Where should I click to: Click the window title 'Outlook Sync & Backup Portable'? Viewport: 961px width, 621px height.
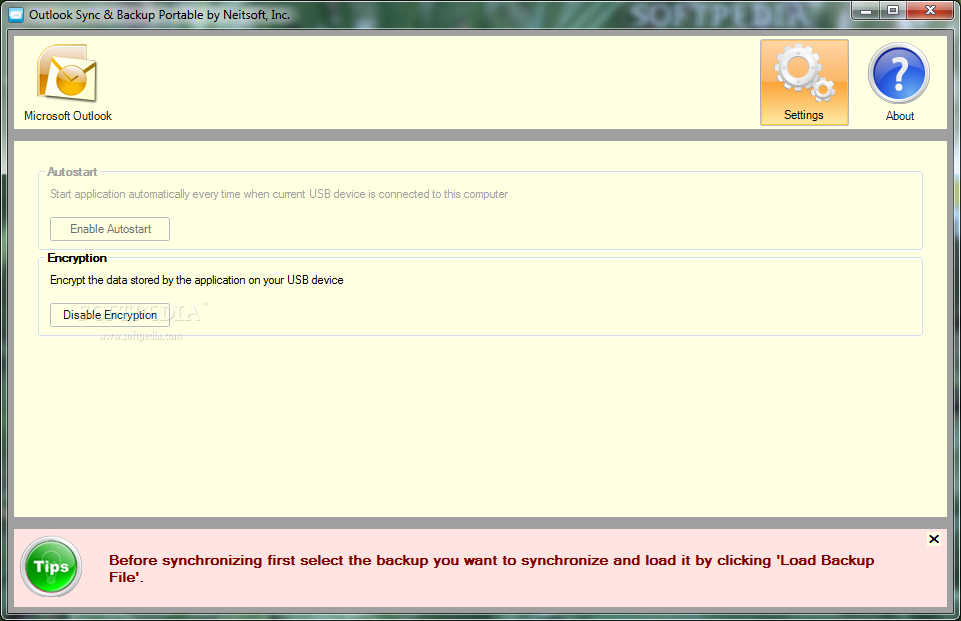point(159,15)
